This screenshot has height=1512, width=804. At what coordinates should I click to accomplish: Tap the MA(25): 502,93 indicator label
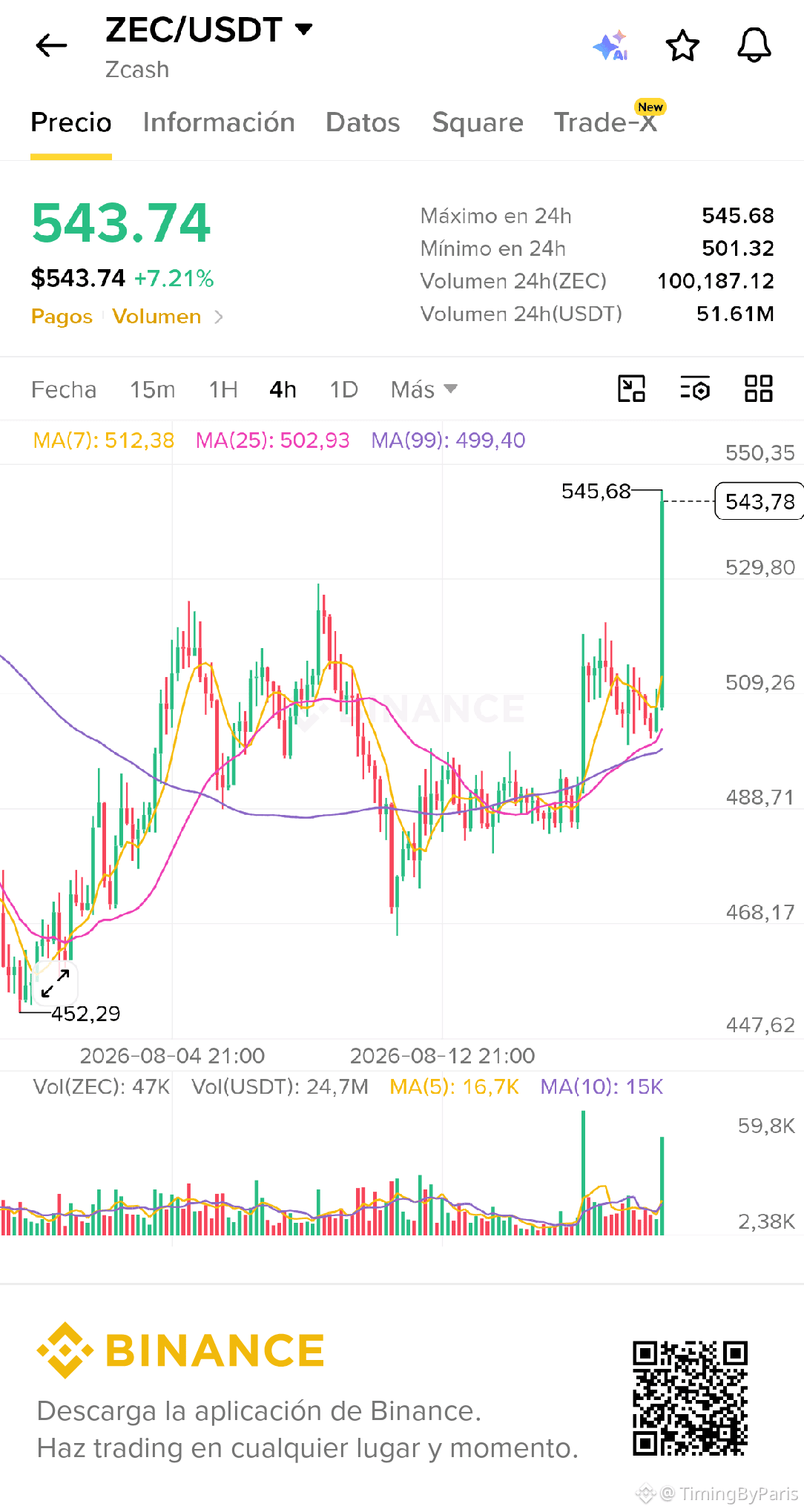pos(272,440)
